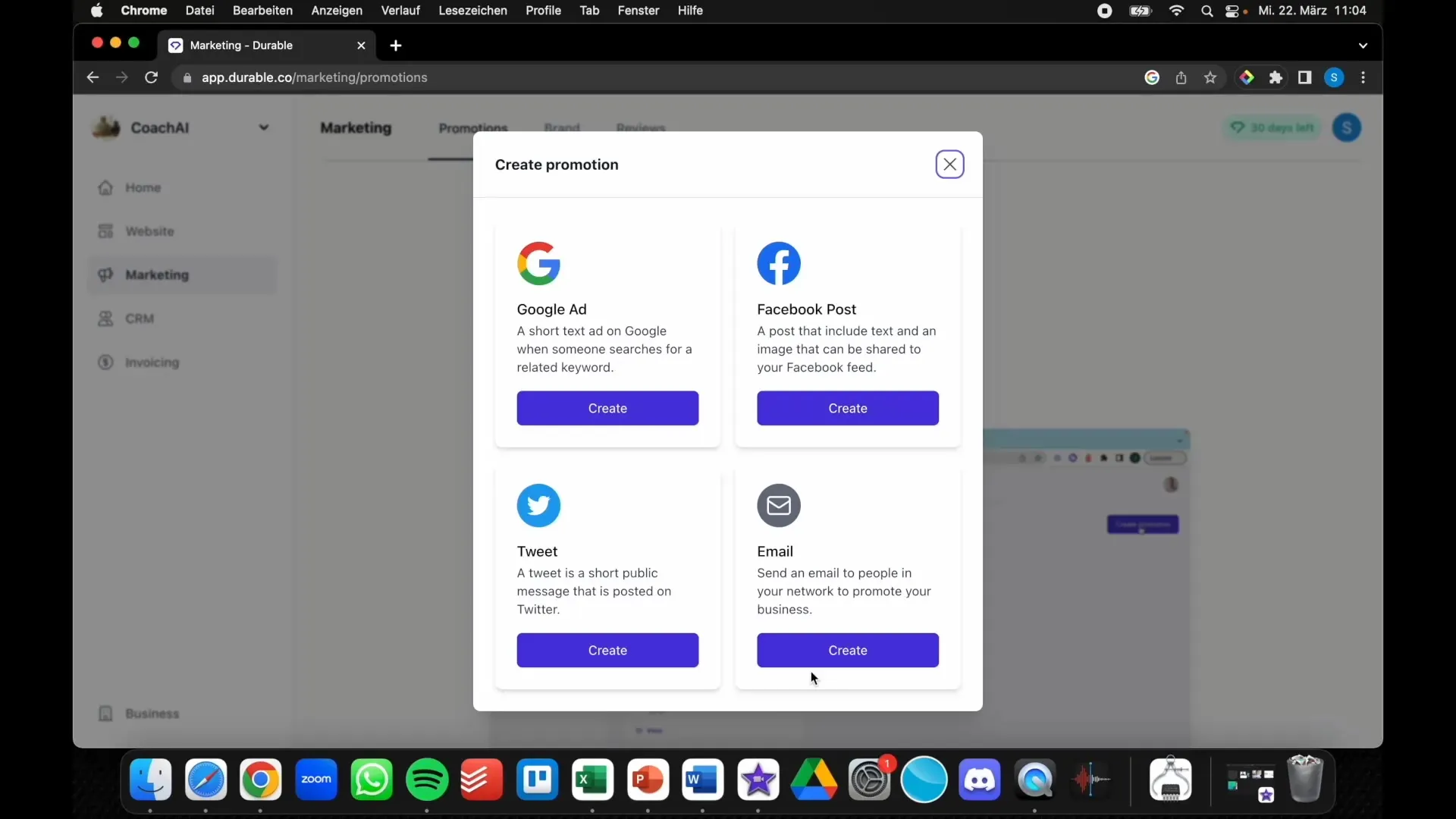Open Spotify from the dock

tap(427, 780)
